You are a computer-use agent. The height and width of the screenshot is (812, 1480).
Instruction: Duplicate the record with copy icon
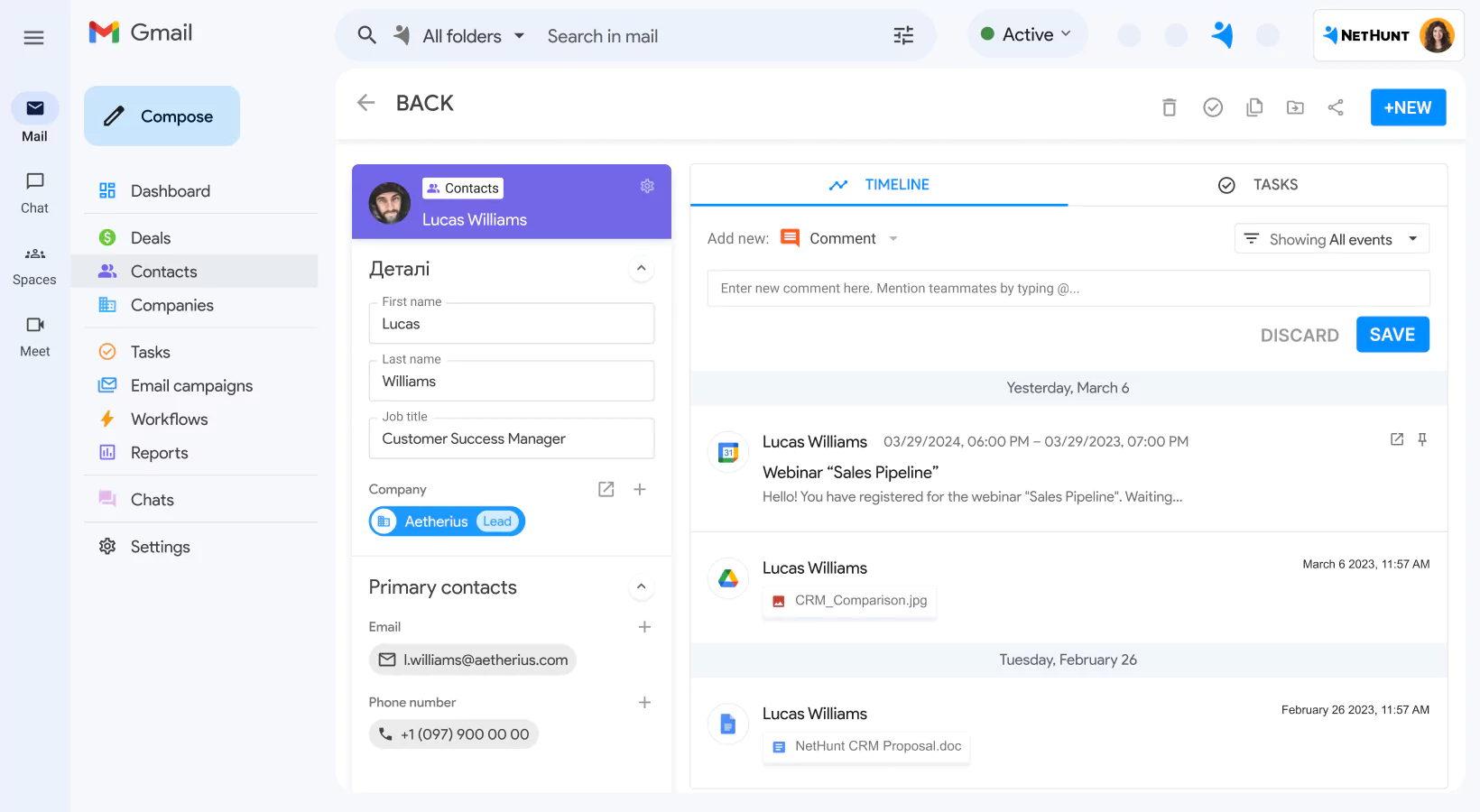[1254, 106]
